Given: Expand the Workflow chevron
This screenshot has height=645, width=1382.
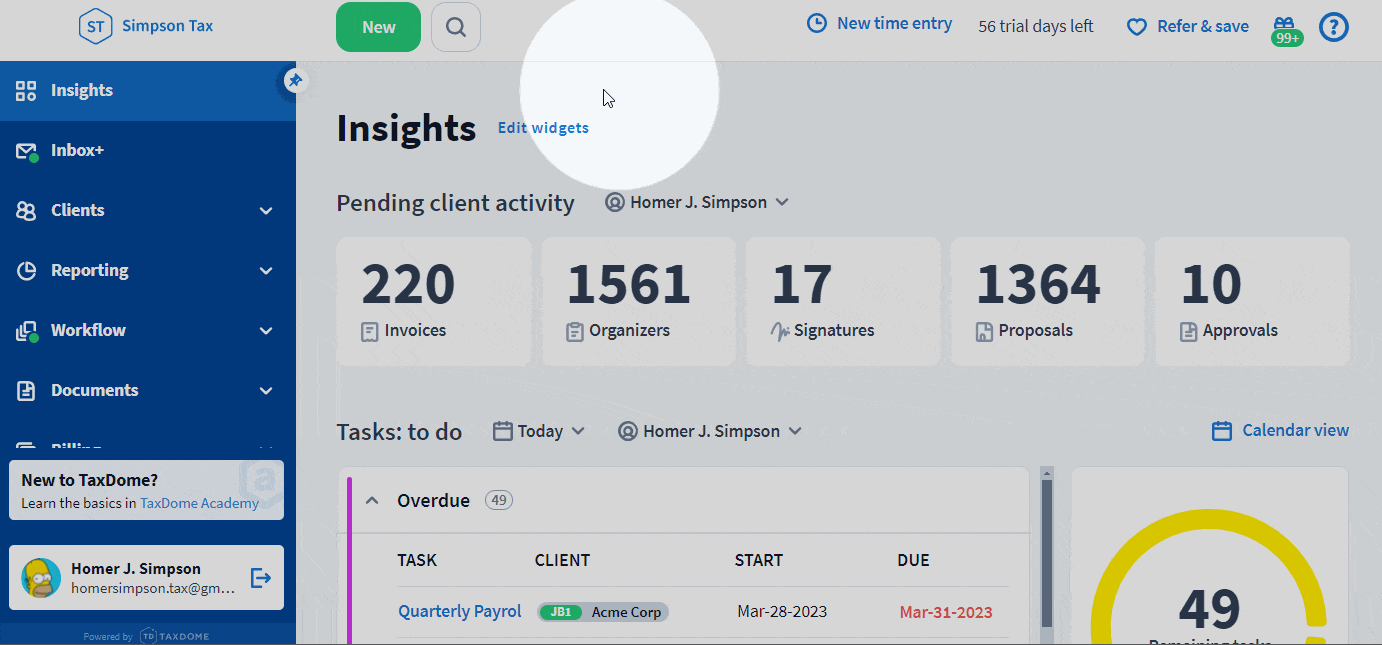Looking at the screenshot, I should tap(266, 331).
